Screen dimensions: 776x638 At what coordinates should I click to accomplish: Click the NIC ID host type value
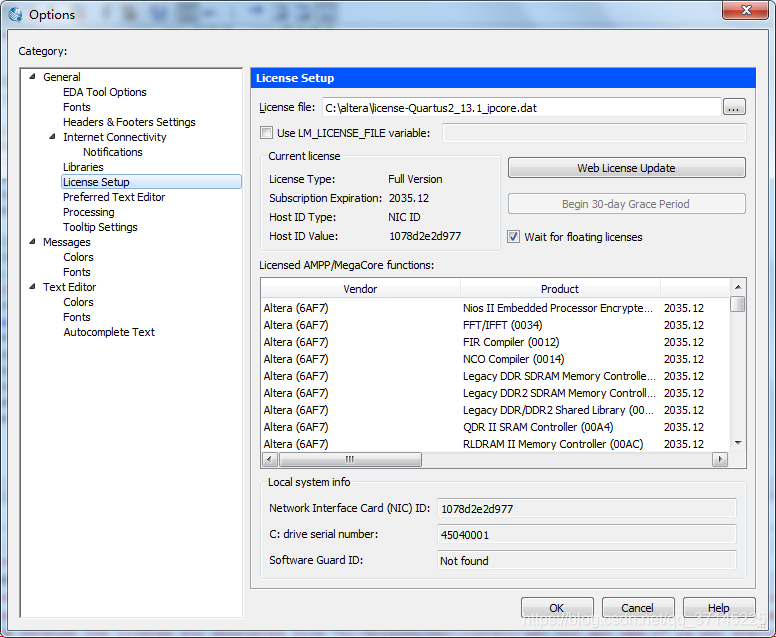point(404,217)
